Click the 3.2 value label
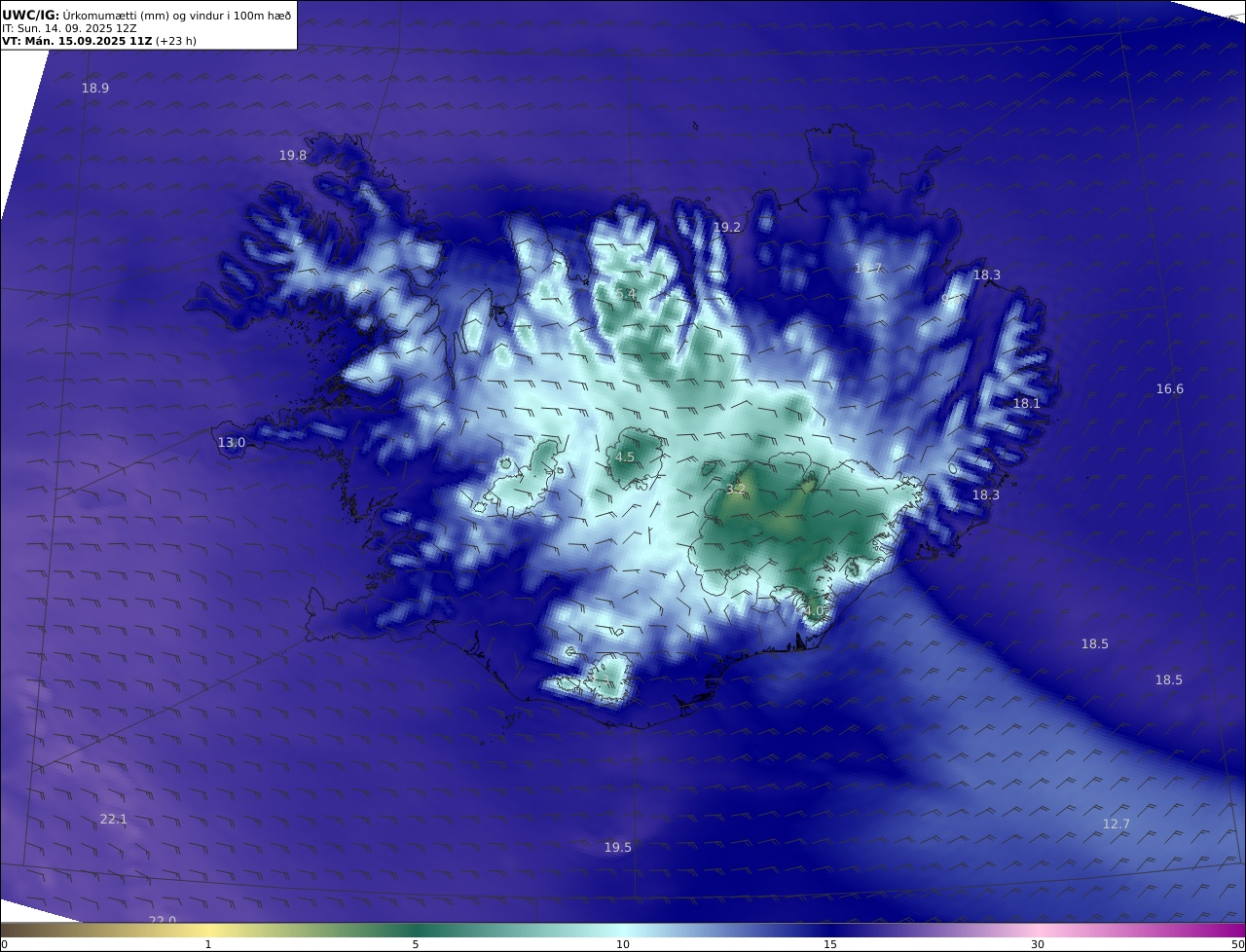Screen dimensions: 1246x952 (736, 489)
